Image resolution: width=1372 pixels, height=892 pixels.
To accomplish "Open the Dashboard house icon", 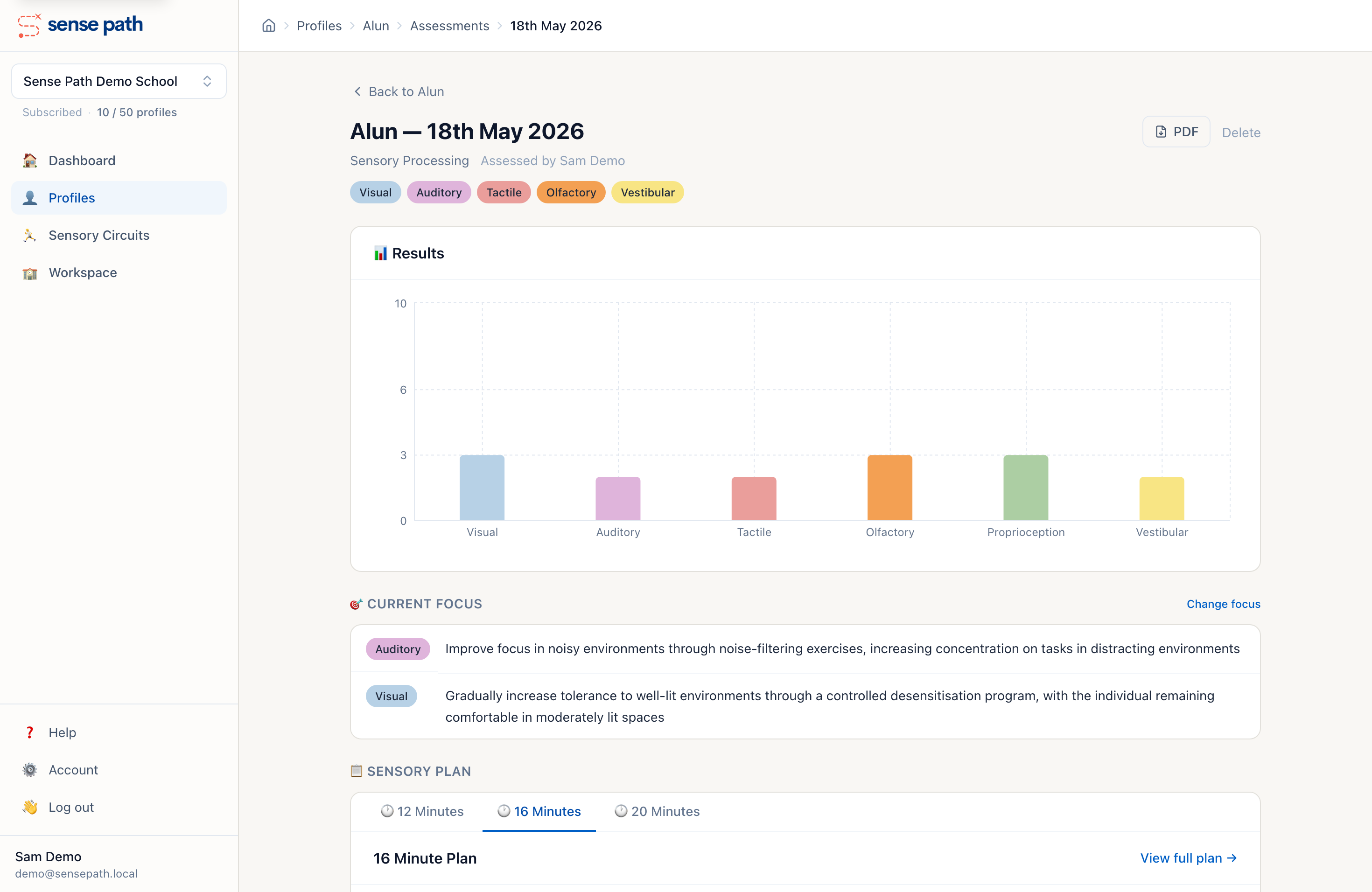I will [x=30, y=161].
